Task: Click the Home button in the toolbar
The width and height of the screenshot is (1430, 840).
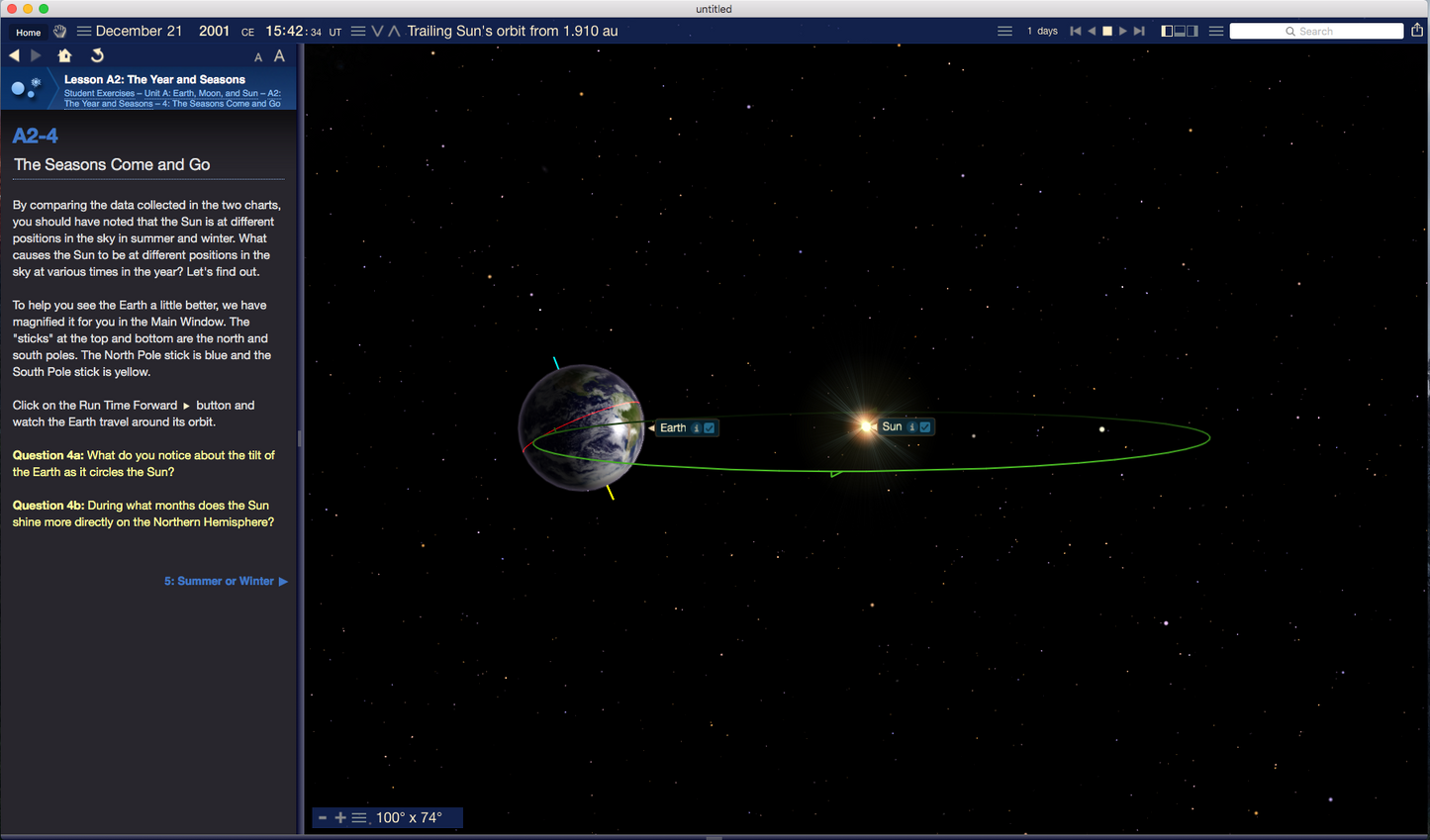Action: tap(28, 32)
